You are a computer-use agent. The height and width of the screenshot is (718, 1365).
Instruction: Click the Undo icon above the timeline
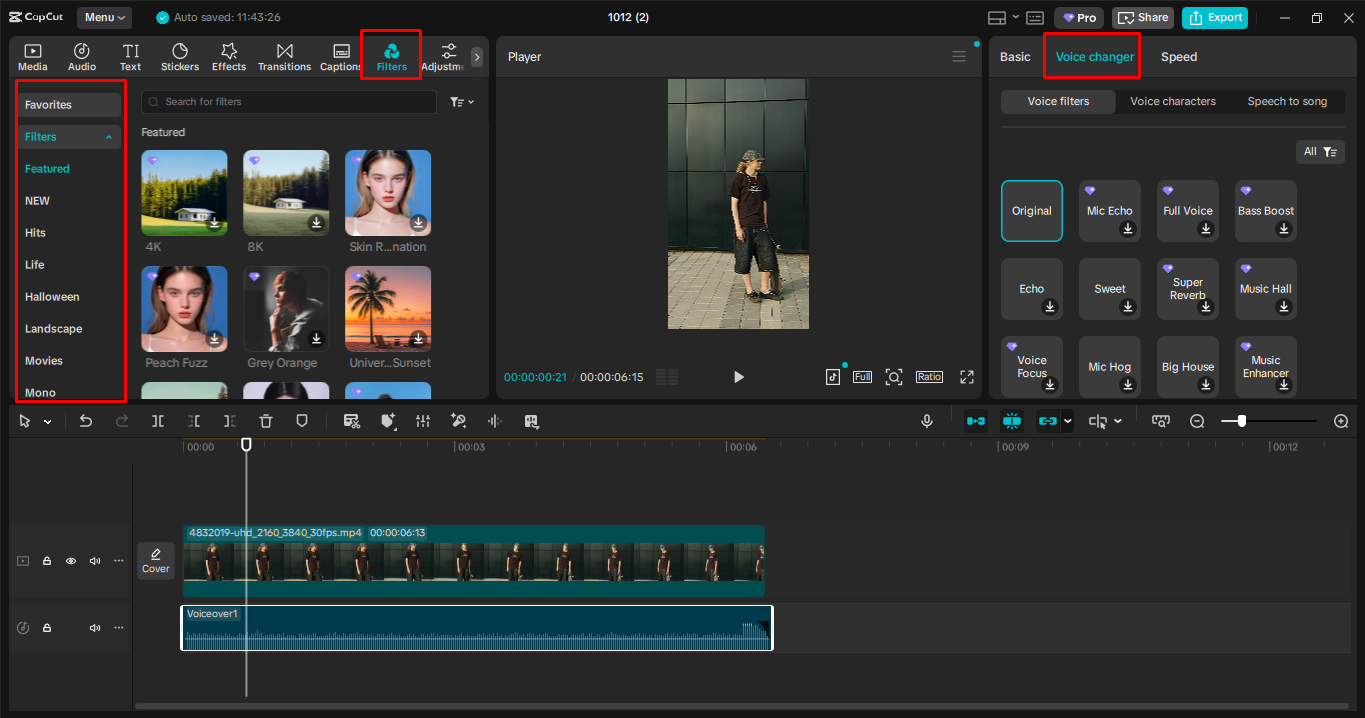point(86,420)
